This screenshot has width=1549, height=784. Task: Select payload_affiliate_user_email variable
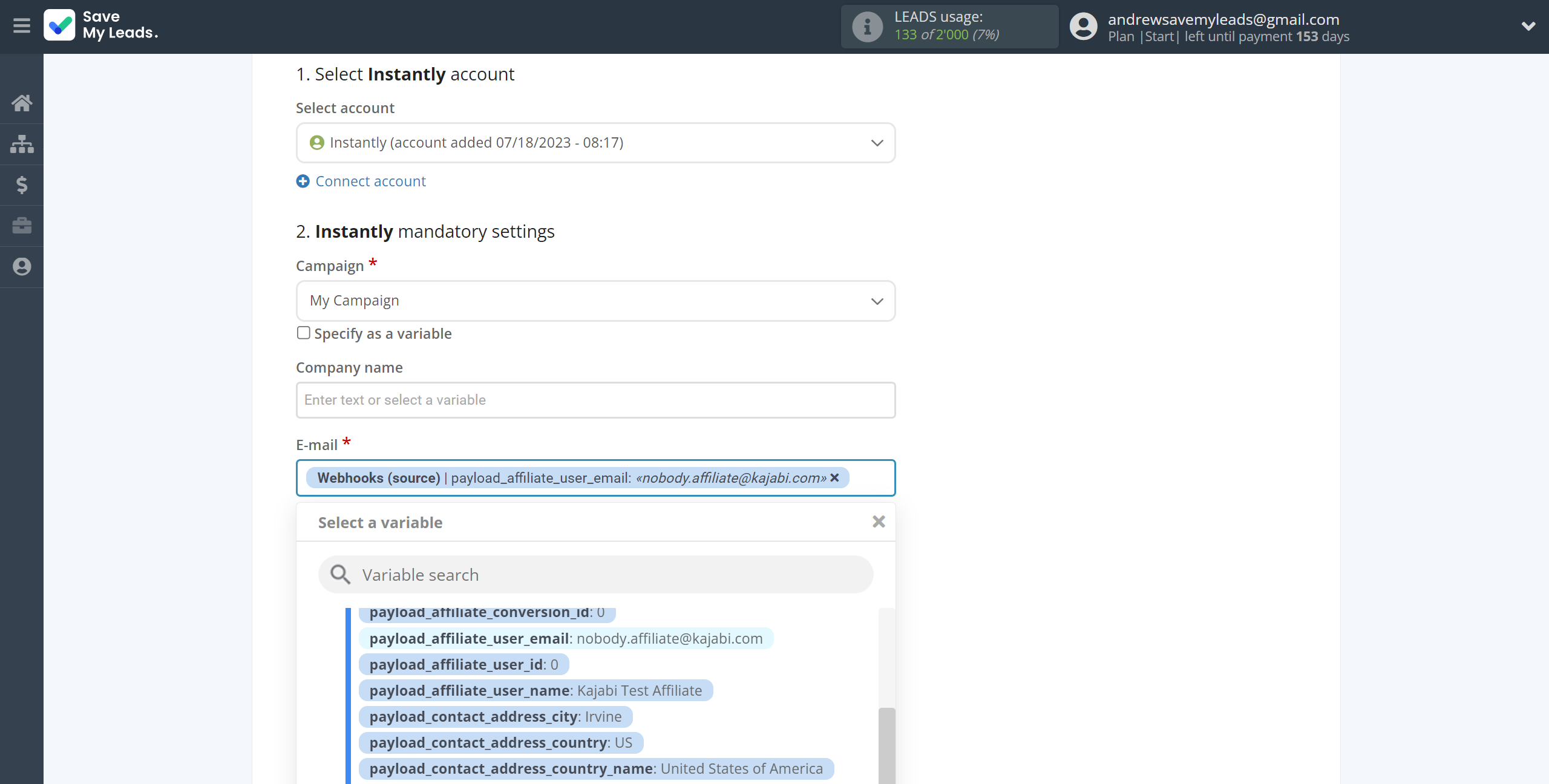[x=566, y=639]
